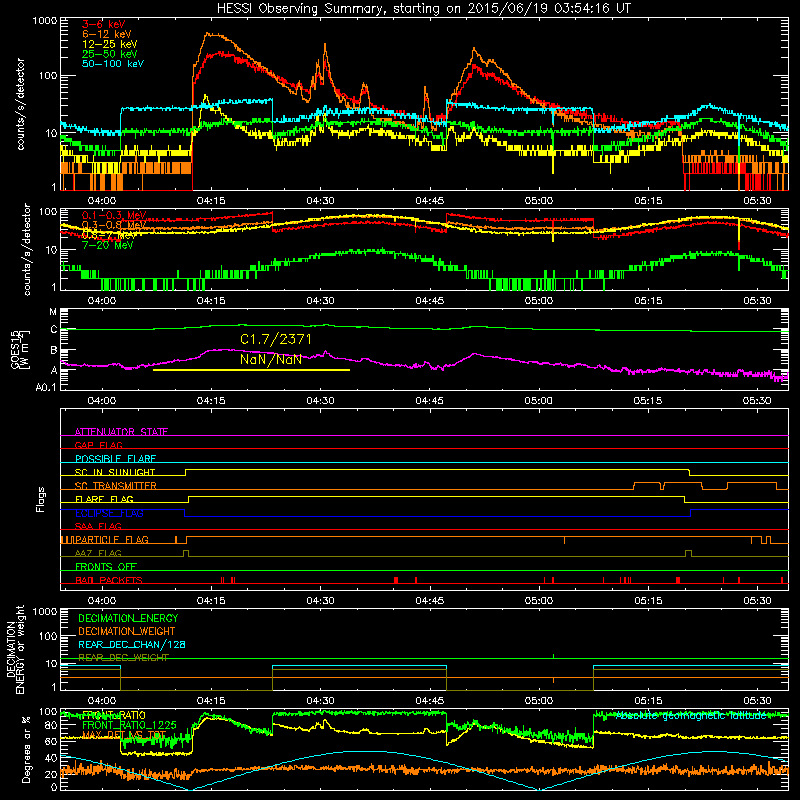Select the FRONTS_OFF flag label
Image resolution: width=800 pixels, height=800 pixels.
(x=106, y=566)
